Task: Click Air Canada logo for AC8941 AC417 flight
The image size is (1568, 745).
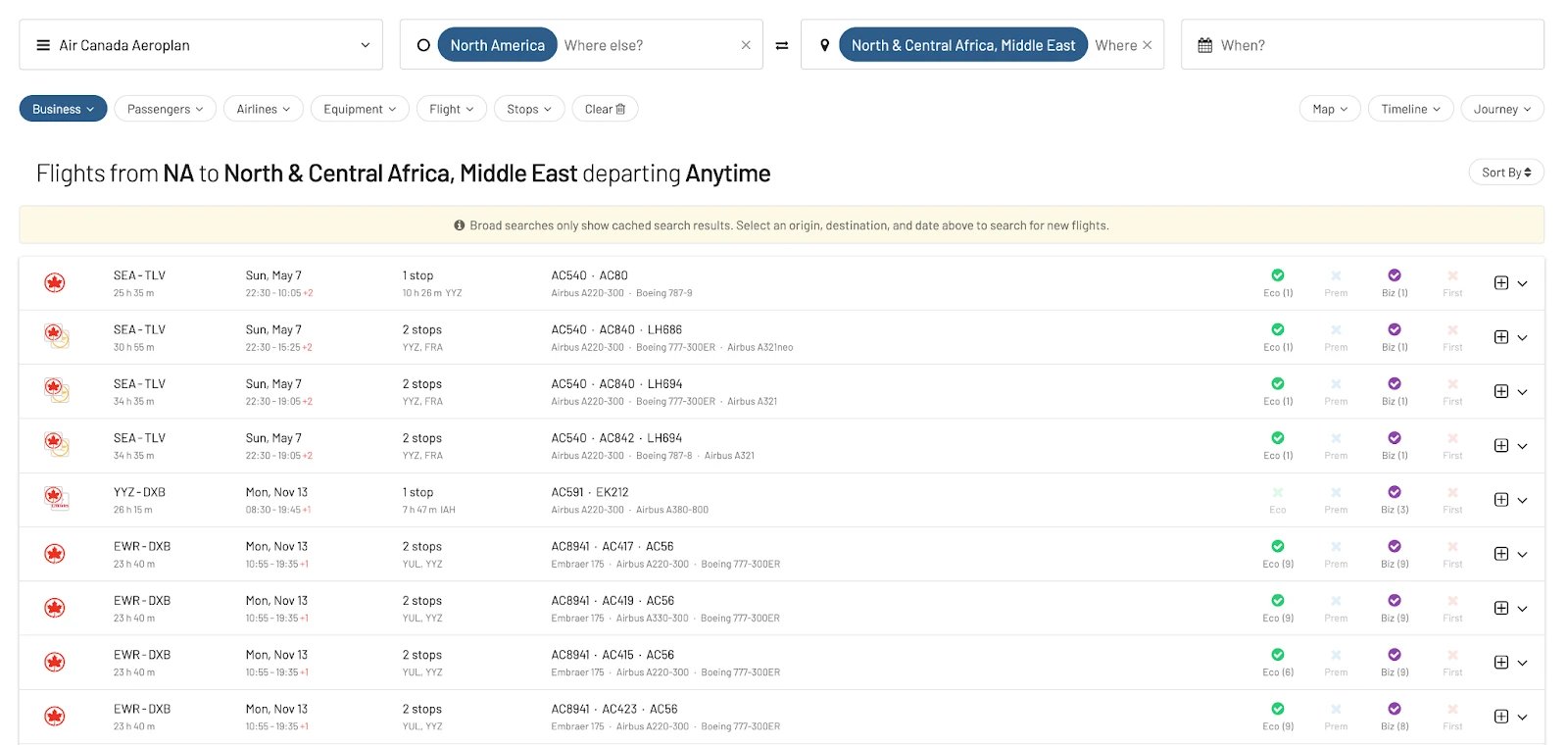Action: 55,554
